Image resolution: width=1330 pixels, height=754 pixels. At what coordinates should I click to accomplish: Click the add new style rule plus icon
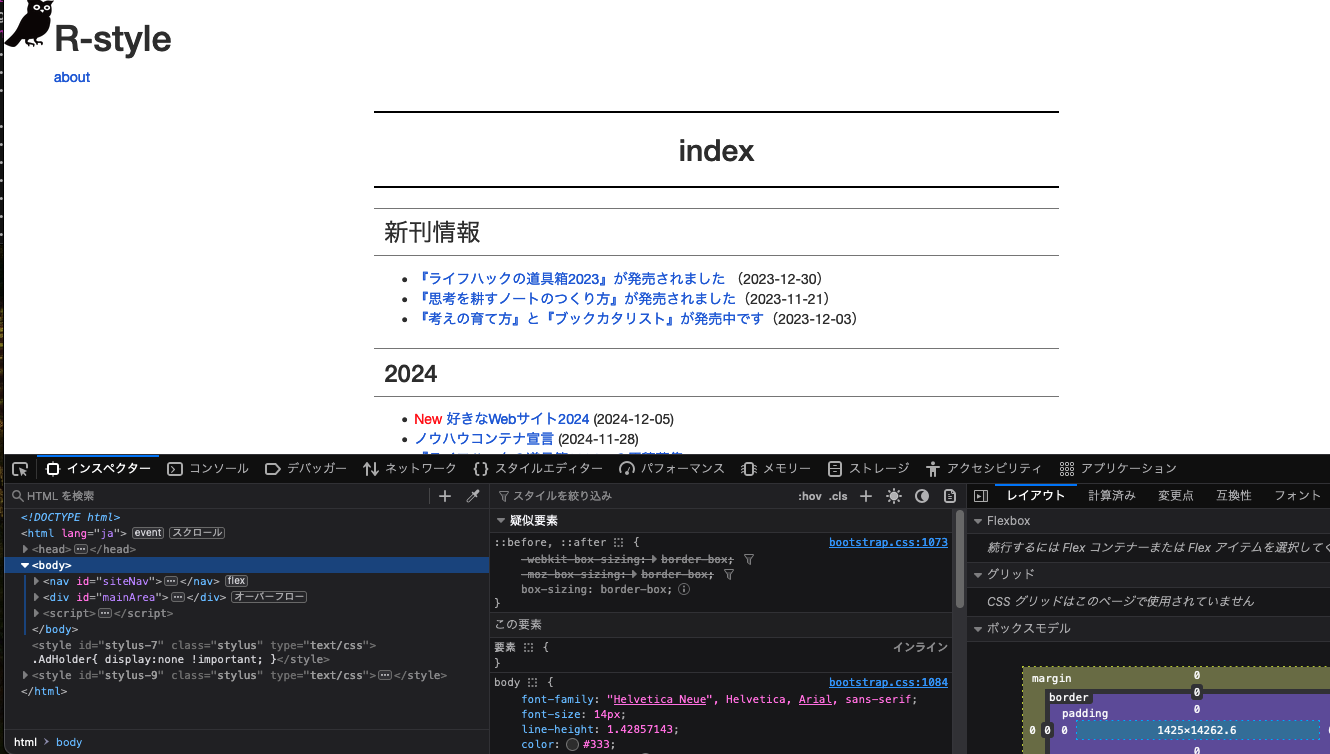[866, 496]
